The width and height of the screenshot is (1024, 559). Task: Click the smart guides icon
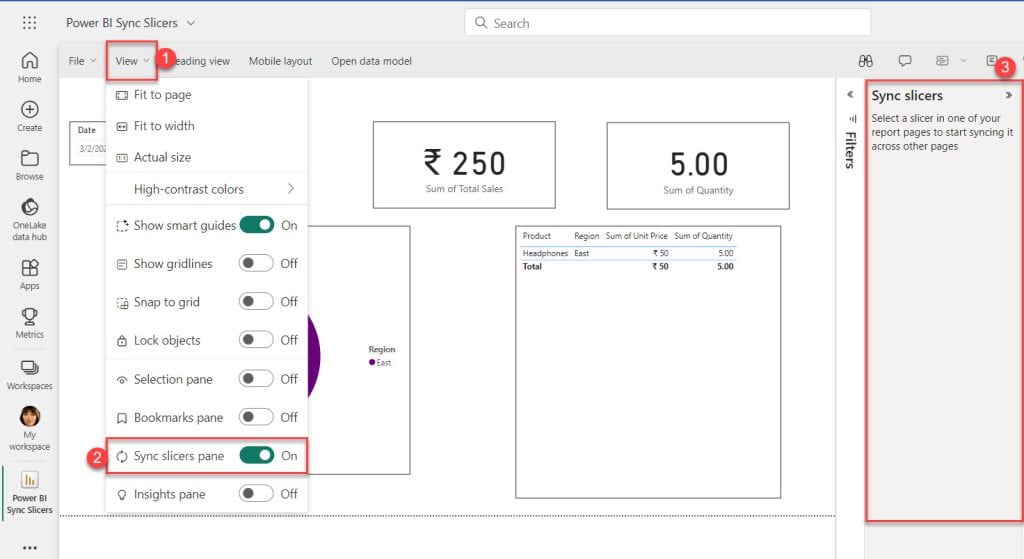coord(122,226)
